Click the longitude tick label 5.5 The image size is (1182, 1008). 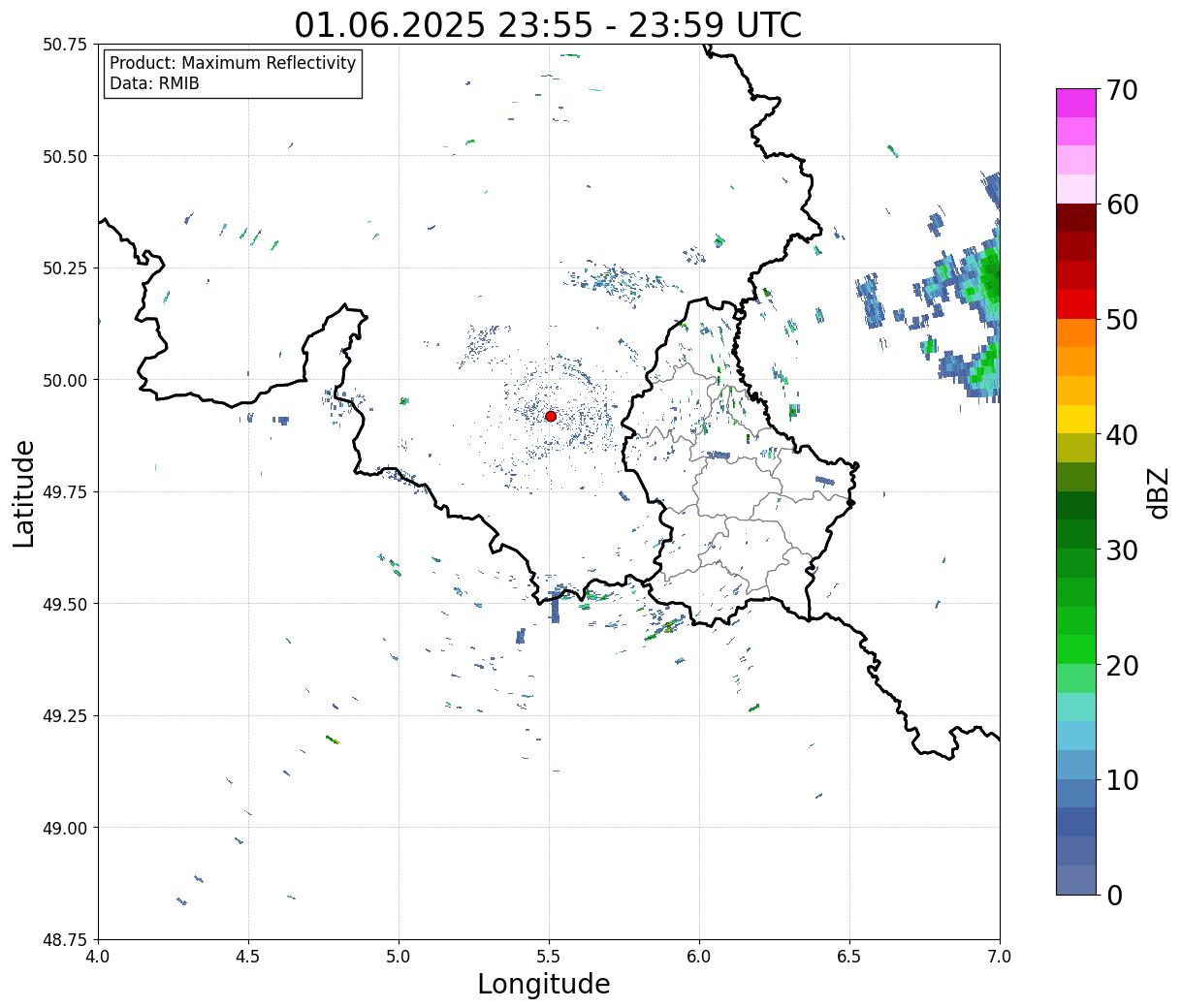tap(549, 956)
